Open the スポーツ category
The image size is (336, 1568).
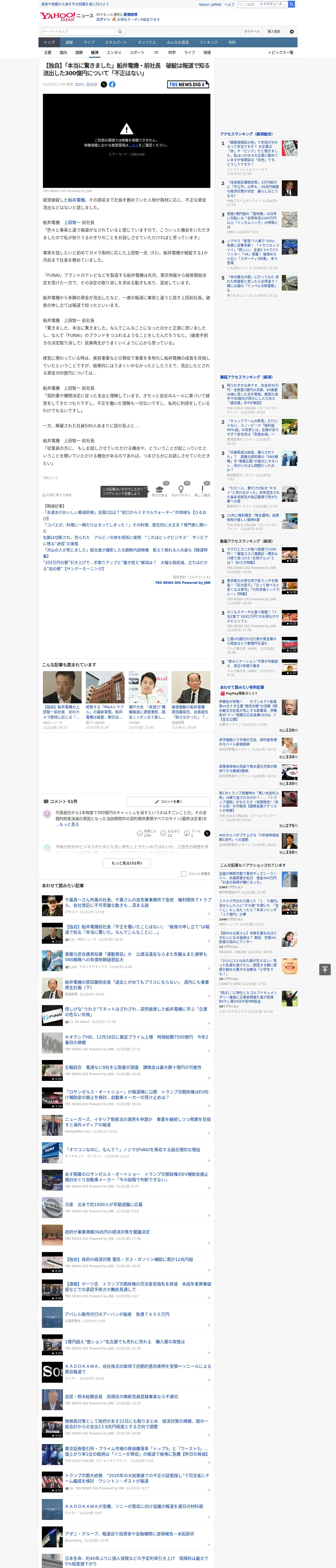tap(137, 52)
